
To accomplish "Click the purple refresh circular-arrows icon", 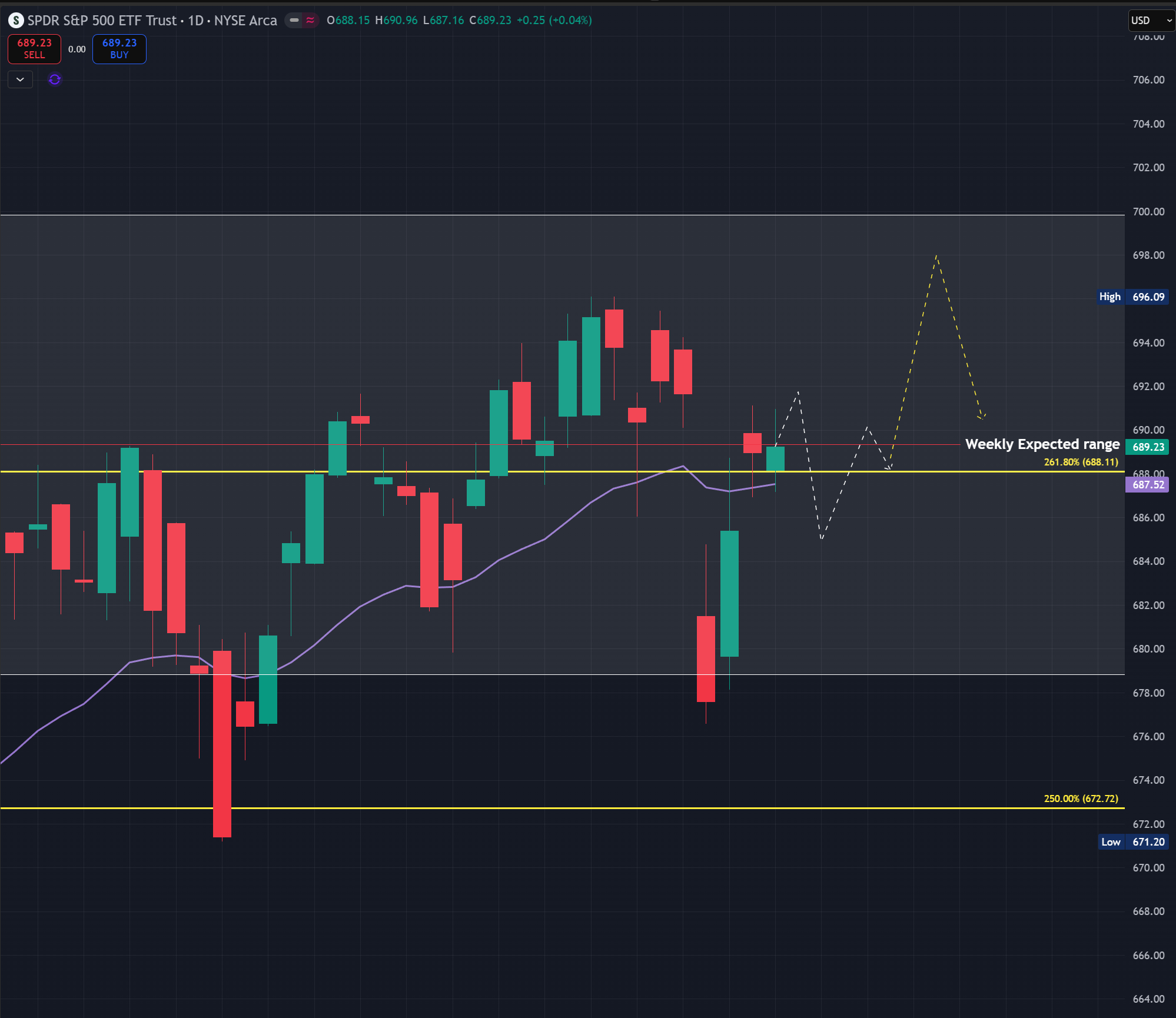I will point(55,79).
